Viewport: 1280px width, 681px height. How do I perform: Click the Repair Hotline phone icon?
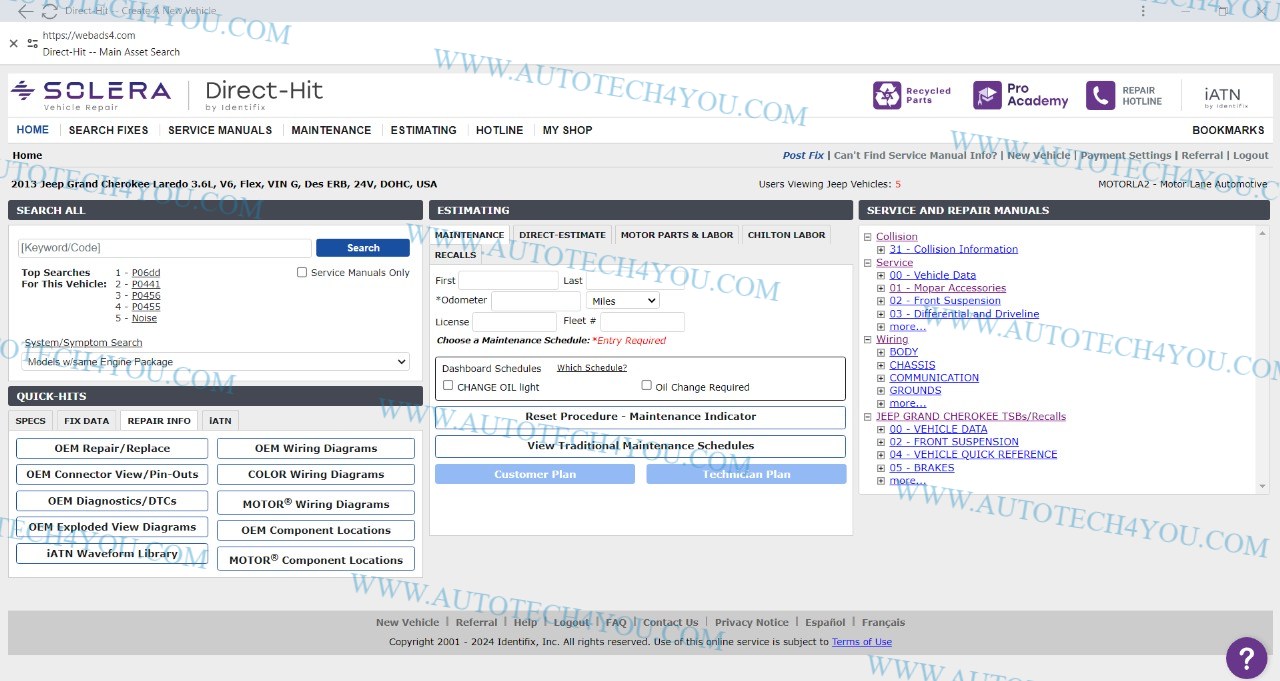(x=1100, y=95)
